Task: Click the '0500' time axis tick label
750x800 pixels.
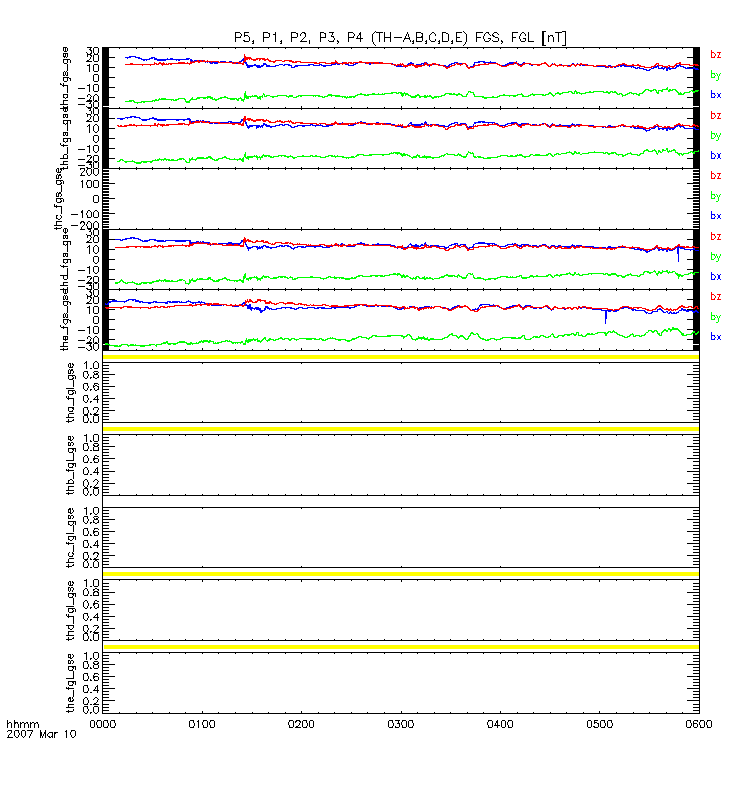Action: 599,724
